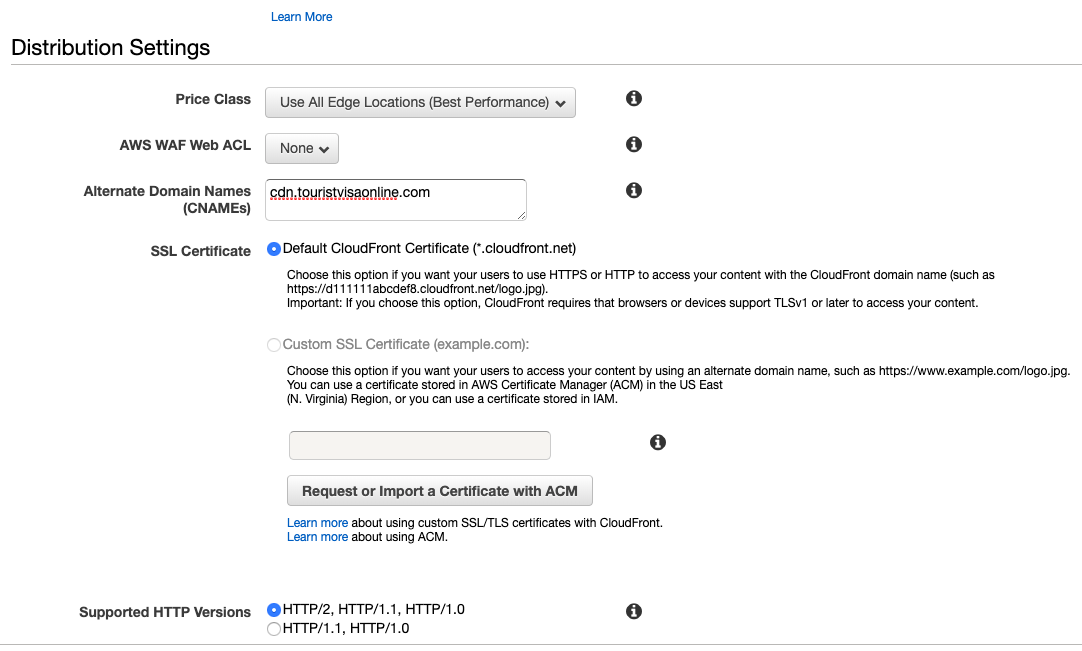The width and height of the screenshot is (1082, 651).
Task: Select HTTP/2, HTTP/1.1, HTTP/1.0 option
Action: tap(274, 609)
